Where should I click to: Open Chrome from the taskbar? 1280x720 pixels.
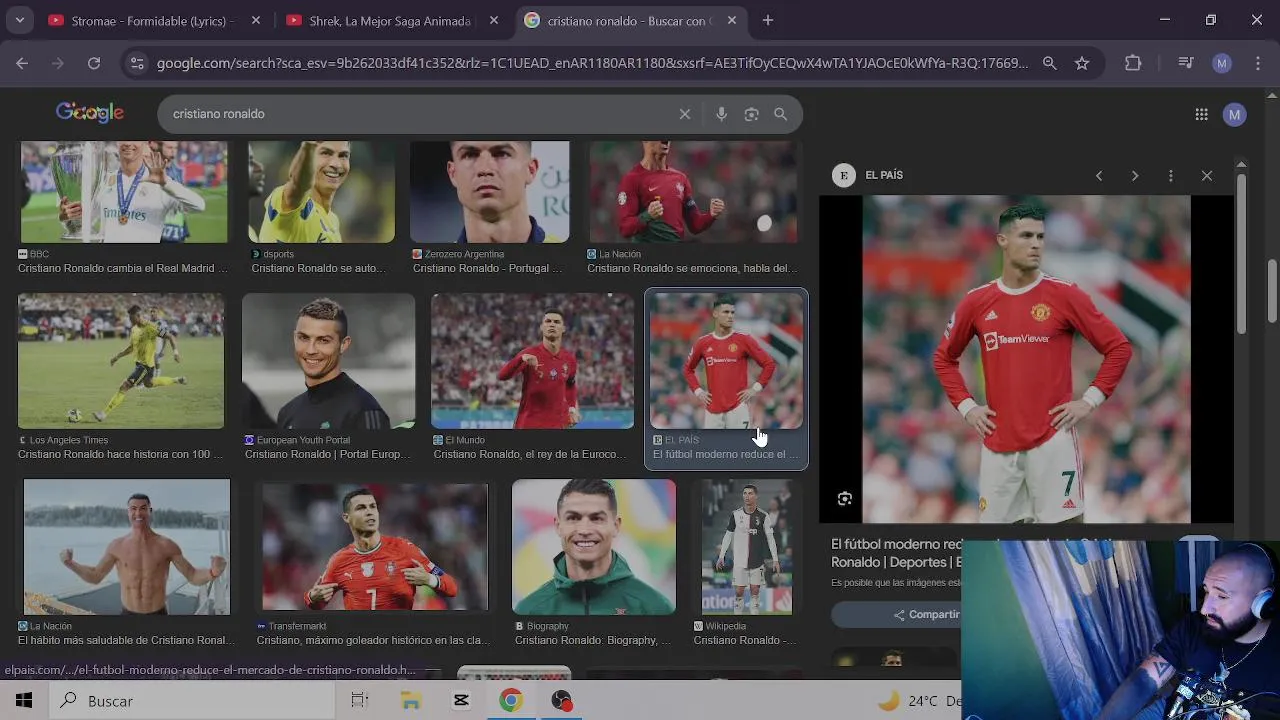pyautogui.click(x=511, y=701)
